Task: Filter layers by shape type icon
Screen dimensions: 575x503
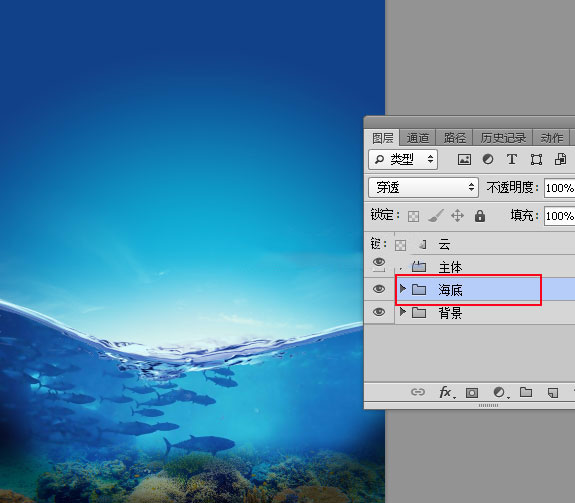Action: [536, 159]
